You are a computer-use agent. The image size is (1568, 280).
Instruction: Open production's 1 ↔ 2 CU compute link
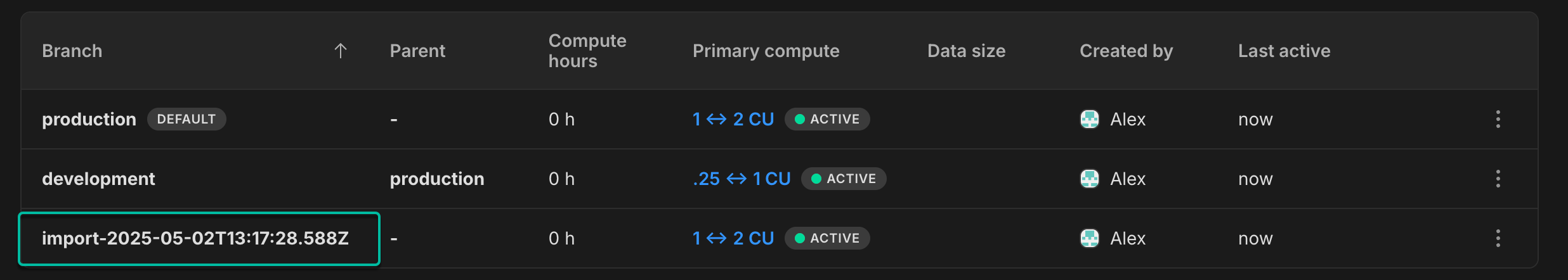tap(733, 119)
